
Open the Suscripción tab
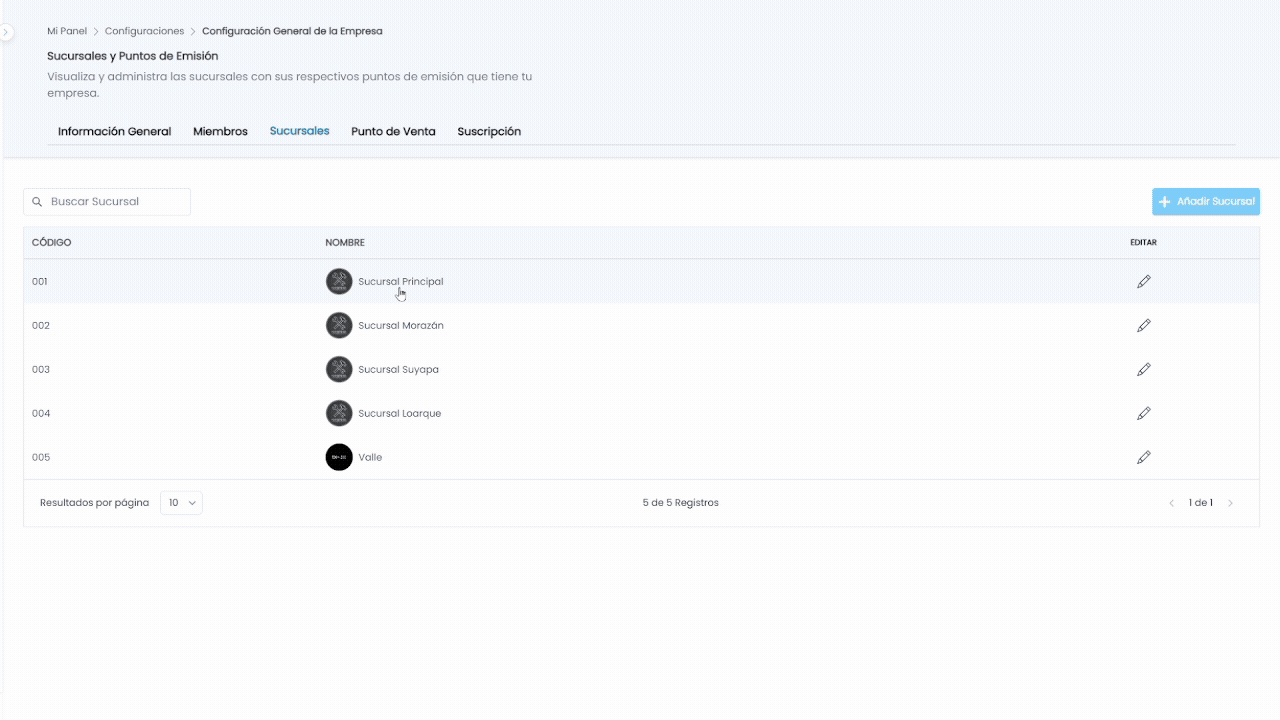click(x=489, y=132)
